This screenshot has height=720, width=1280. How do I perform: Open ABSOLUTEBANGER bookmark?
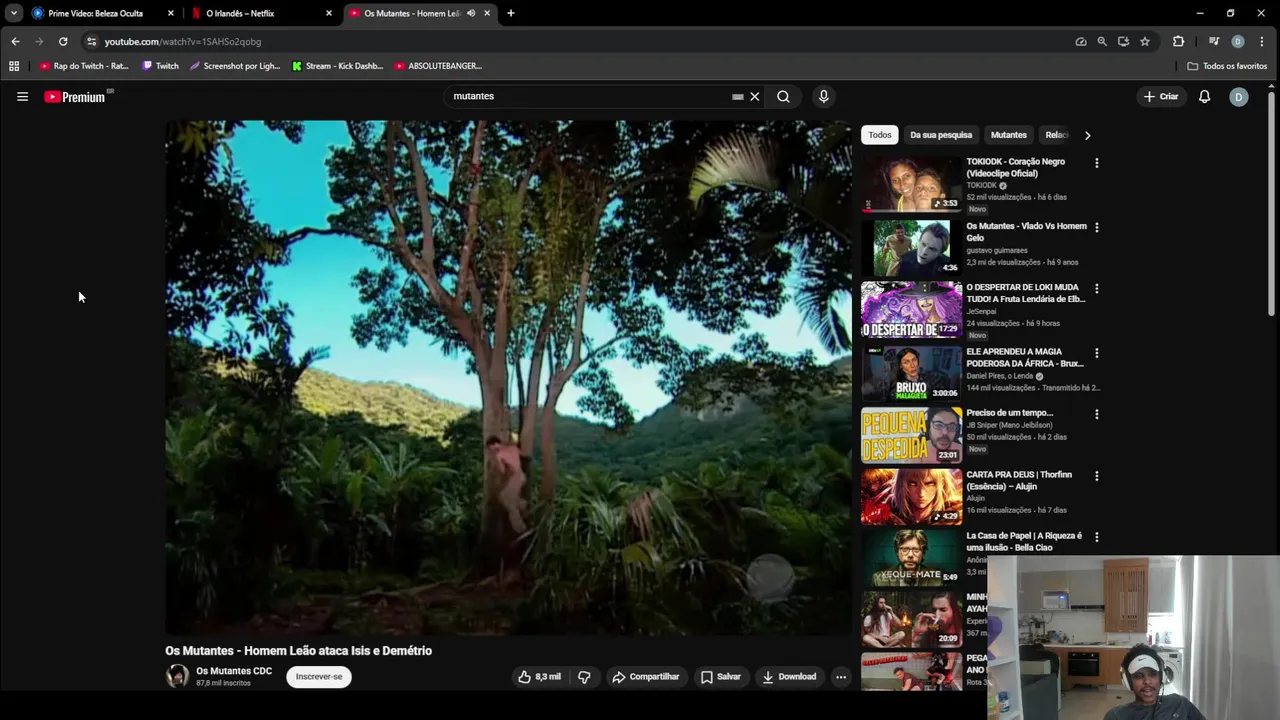[x=439, y=66]
